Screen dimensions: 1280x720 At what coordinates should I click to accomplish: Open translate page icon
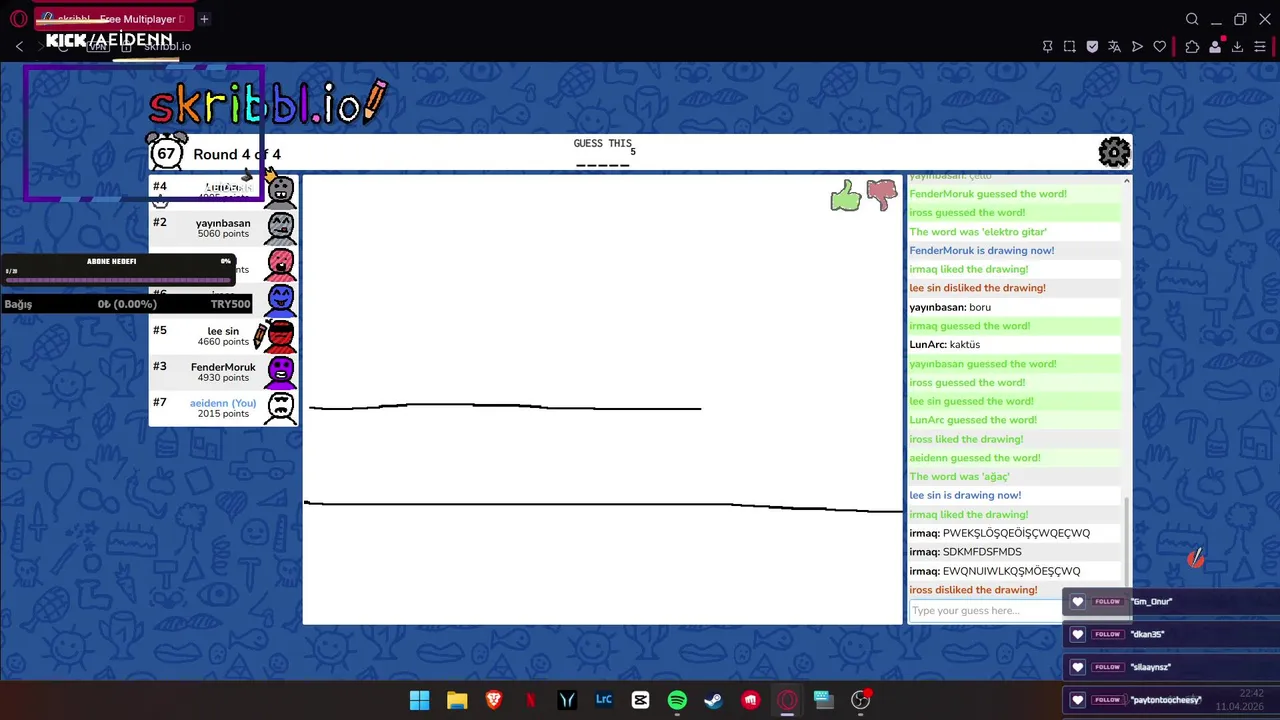coord(1114,46)
